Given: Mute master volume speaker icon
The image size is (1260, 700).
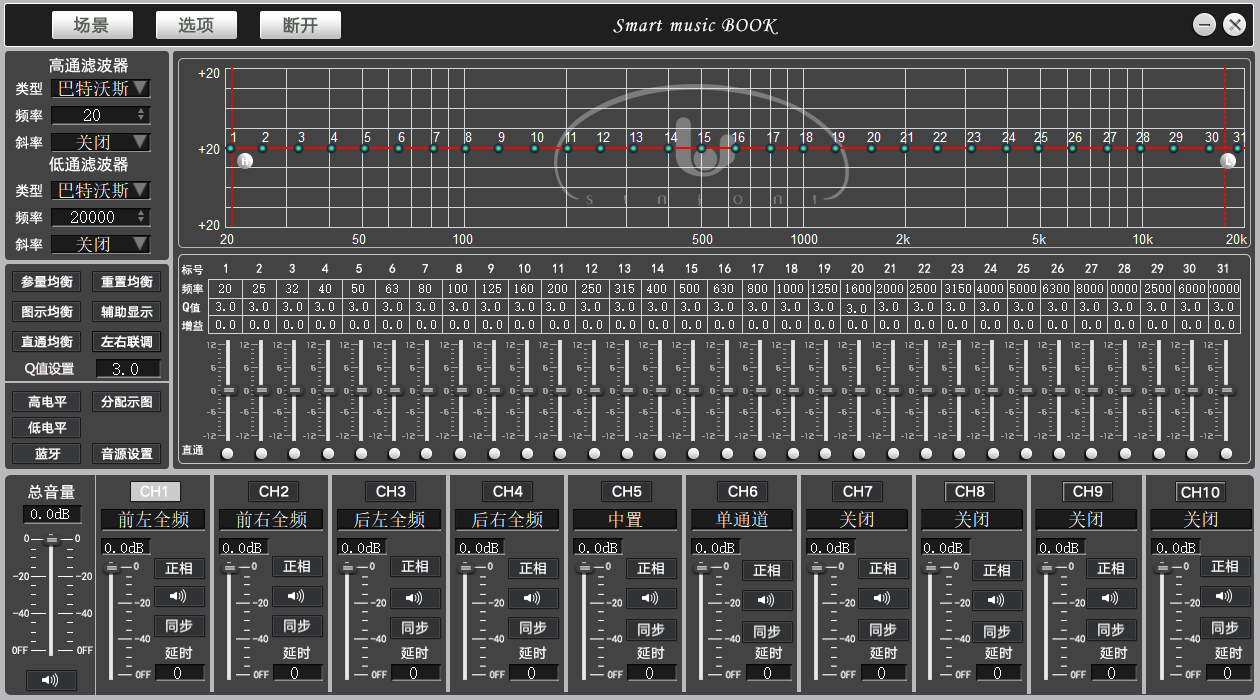Looking at the screenshot, I should 50,680.
